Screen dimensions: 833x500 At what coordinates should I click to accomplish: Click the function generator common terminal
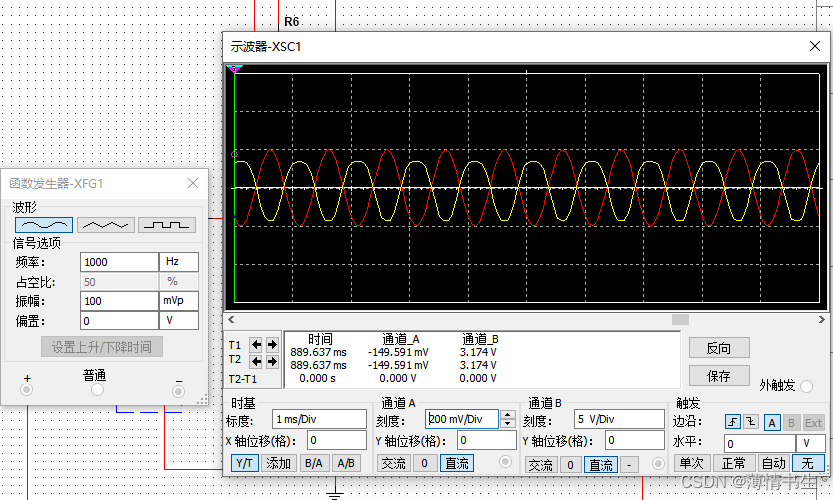97,390
